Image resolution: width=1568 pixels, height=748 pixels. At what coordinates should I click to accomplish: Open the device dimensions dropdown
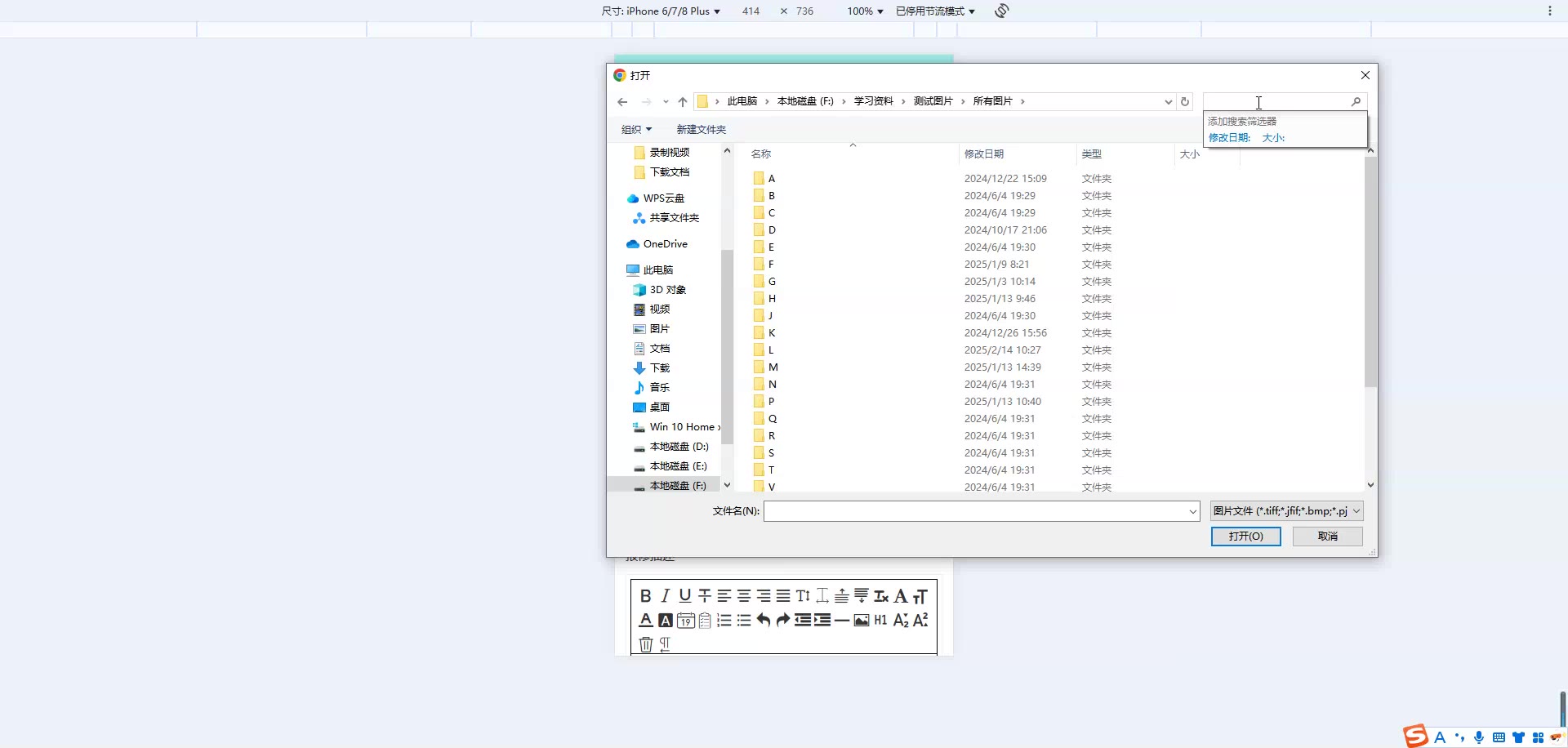(661, 11)
